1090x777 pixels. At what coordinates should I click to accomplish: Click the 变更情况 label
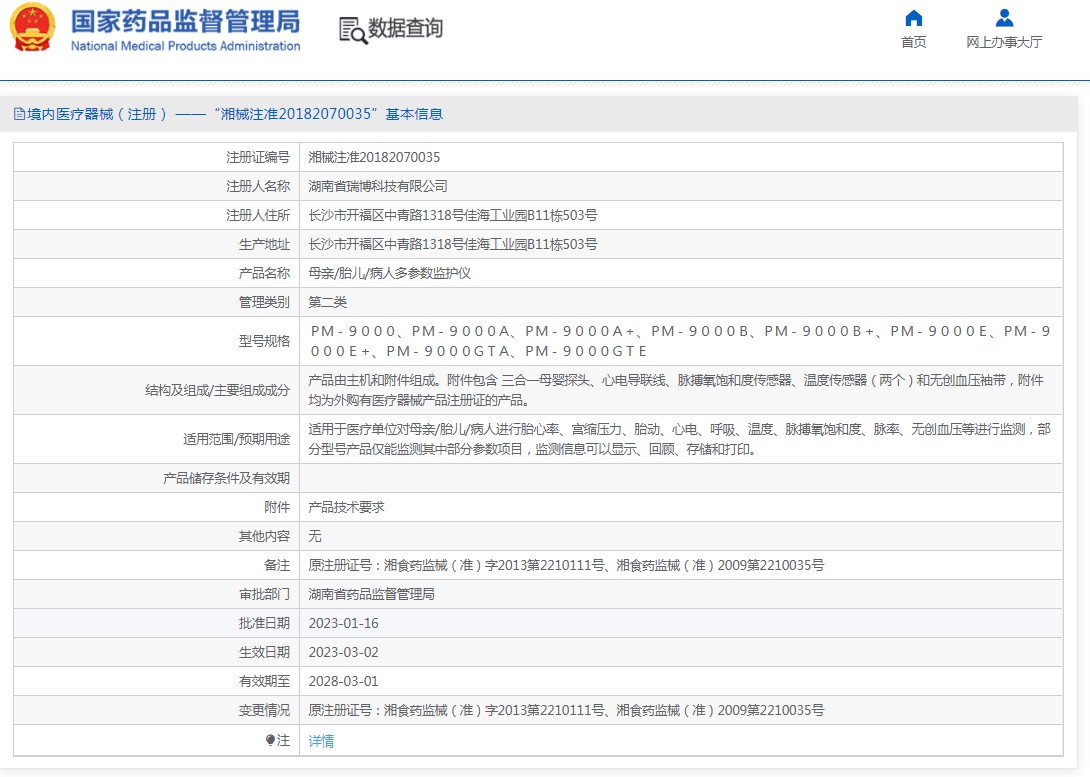264,710
